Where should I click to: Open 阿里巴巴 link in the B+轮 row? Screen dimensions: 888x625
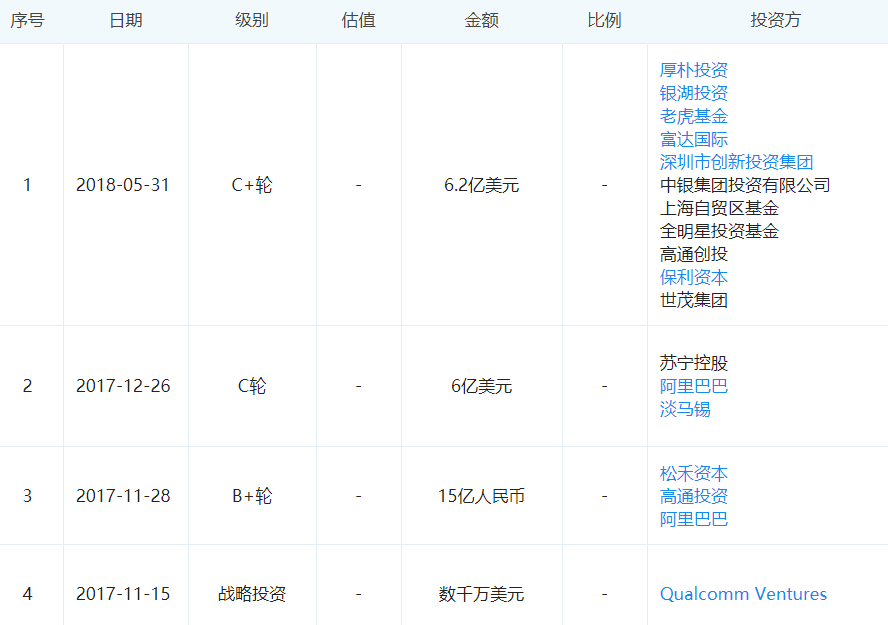[x=694, y=519]
